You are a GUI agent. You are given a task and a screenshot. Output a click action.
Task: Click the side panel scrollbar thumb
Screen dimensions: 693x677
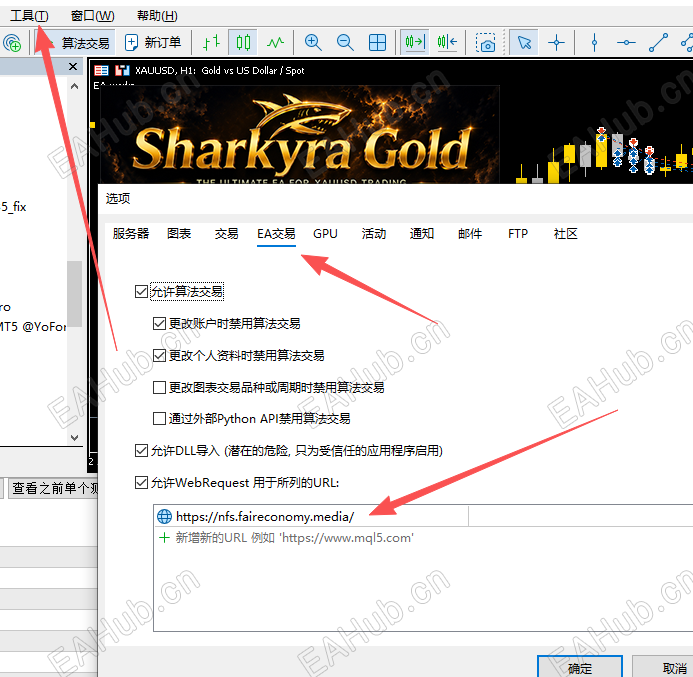(74, 293)
